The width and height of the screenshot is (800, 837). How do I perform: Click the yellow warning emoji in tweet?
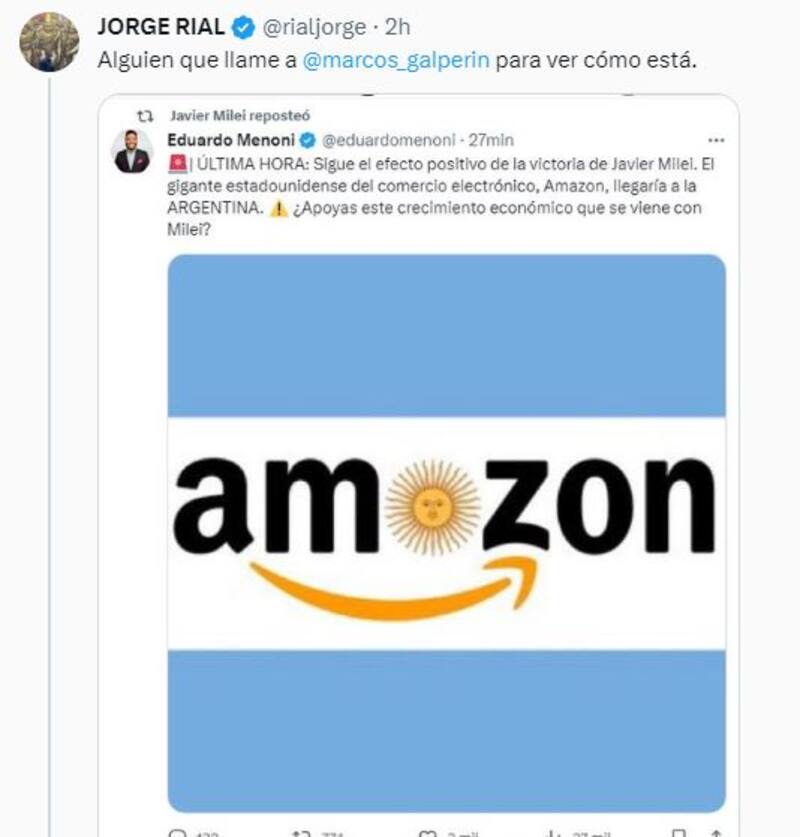tap(279, 208)
